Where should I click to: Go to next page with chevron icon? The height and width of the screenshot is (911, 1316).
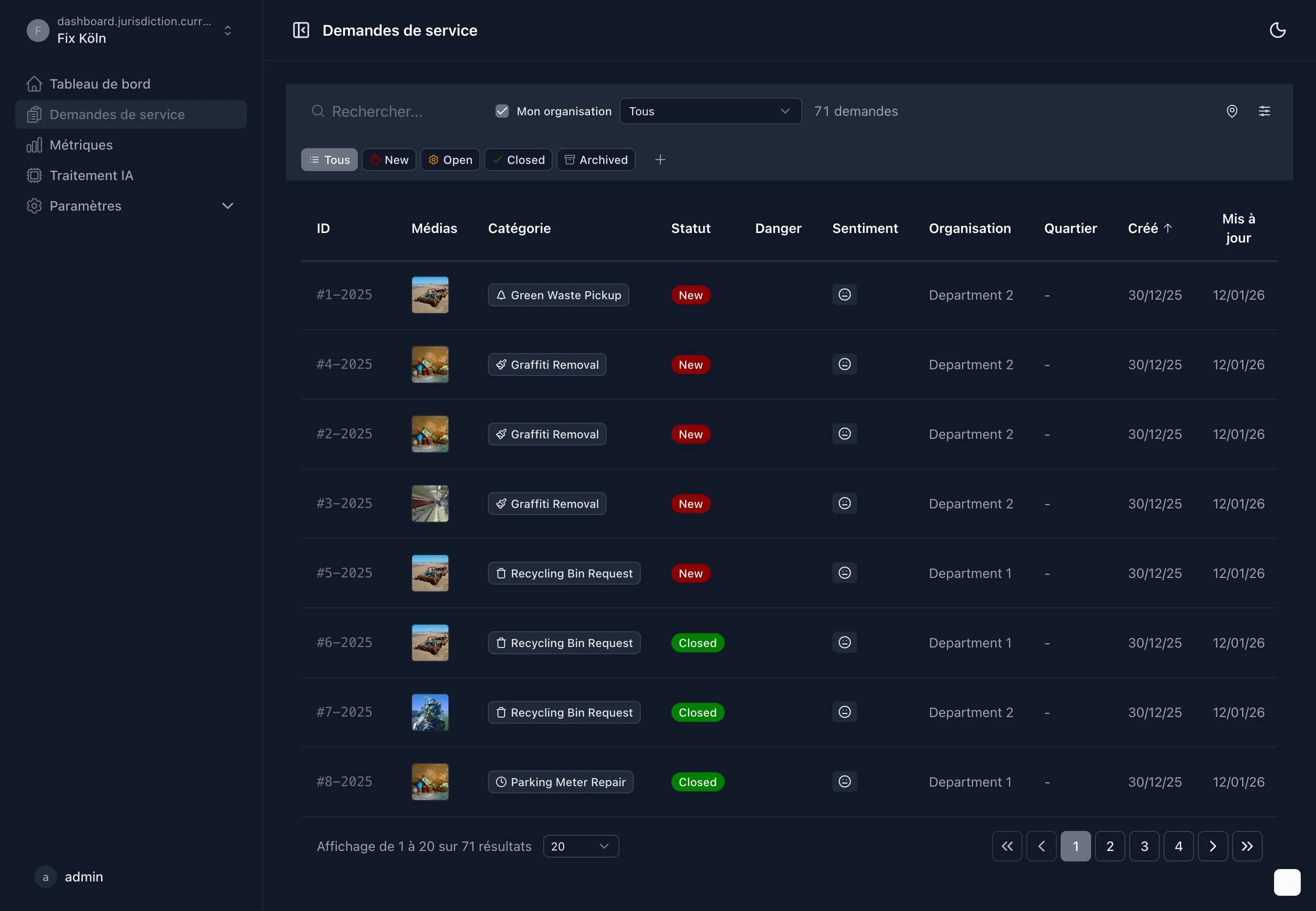click(x=1213, y=846)
